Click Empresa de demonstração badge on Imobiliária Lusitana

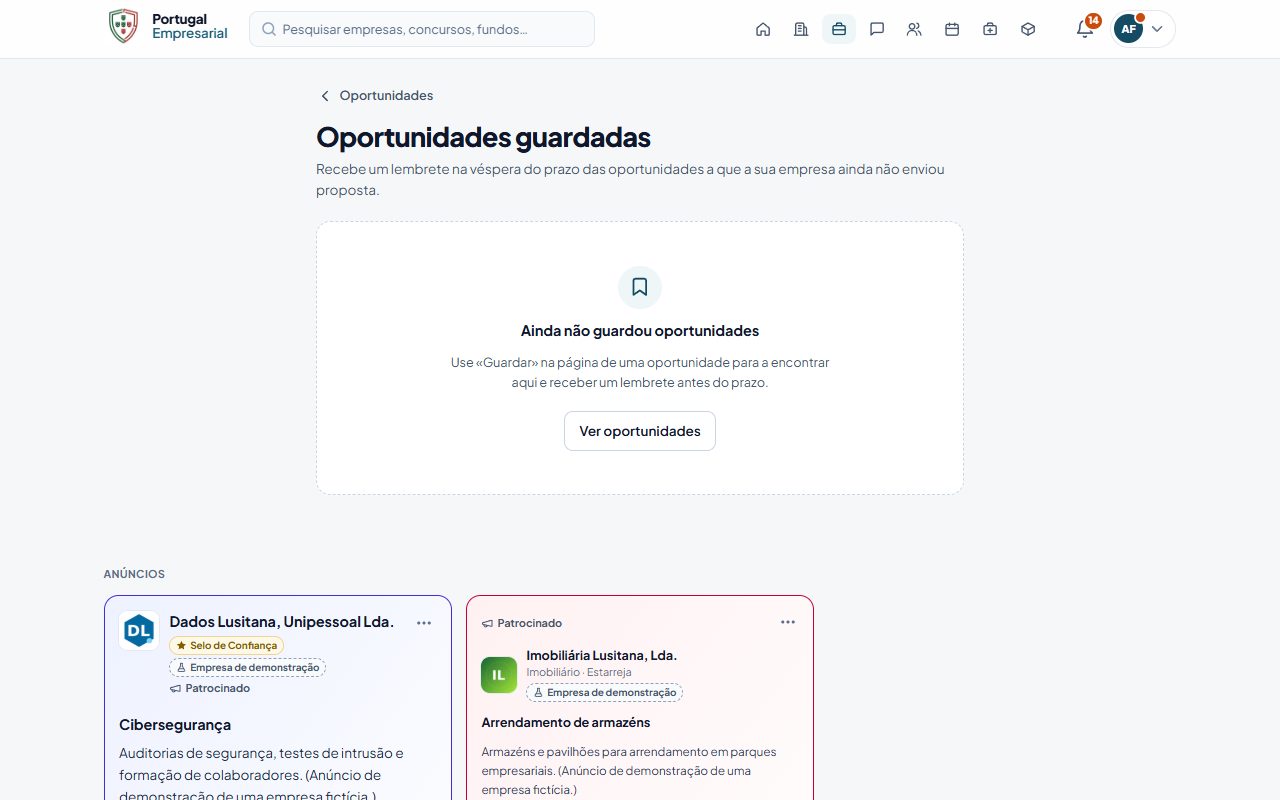tap(605, 692)
